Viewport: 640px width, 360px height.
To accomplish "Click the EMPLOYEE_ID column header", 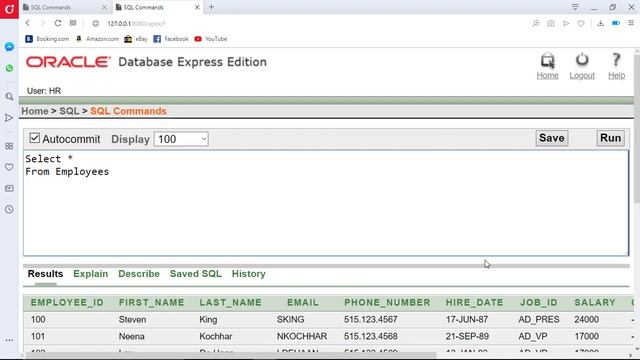I will point(67,302).
